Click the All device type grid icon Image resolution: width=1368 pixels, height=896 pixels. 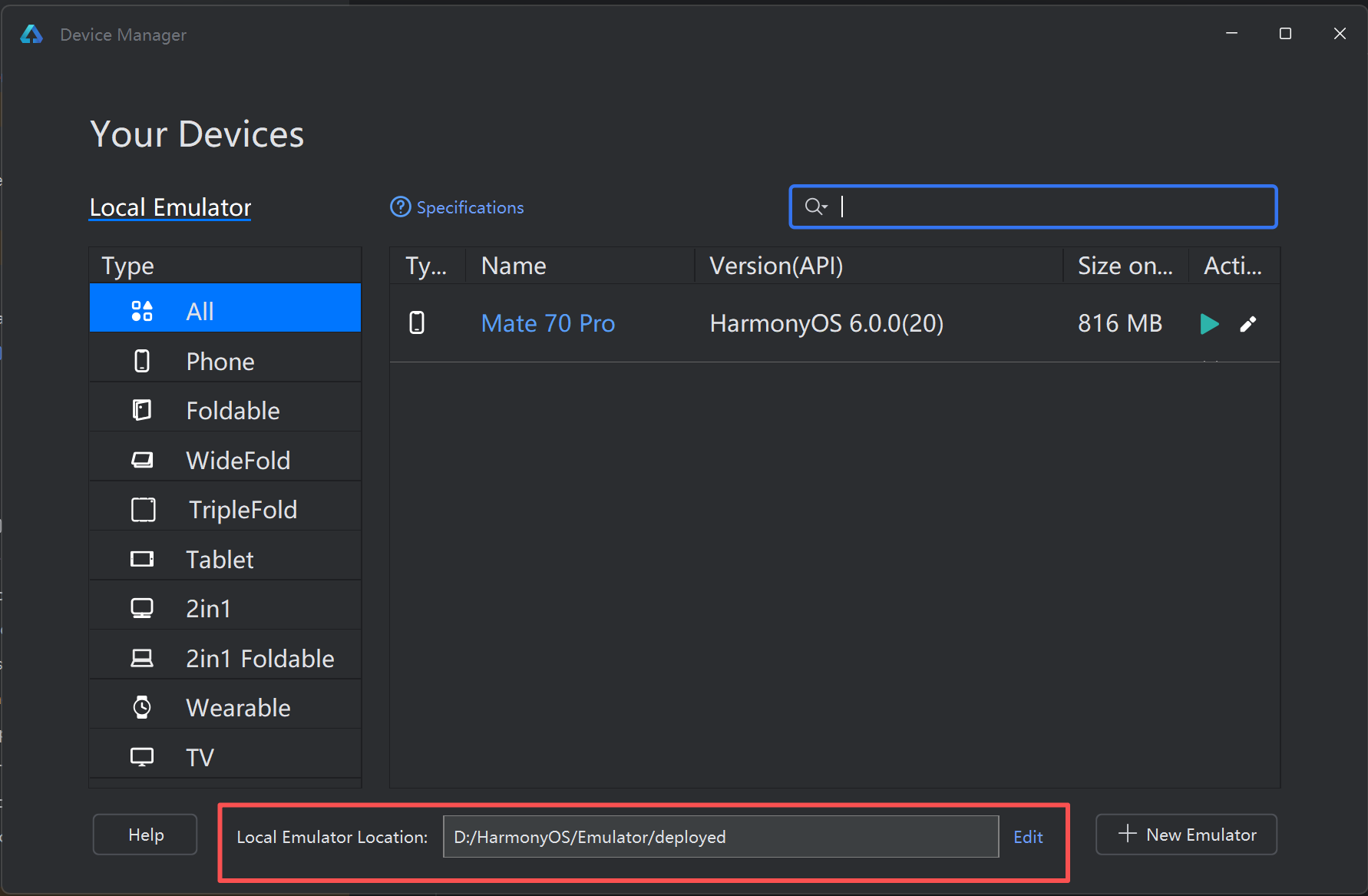tap(142, 311)
